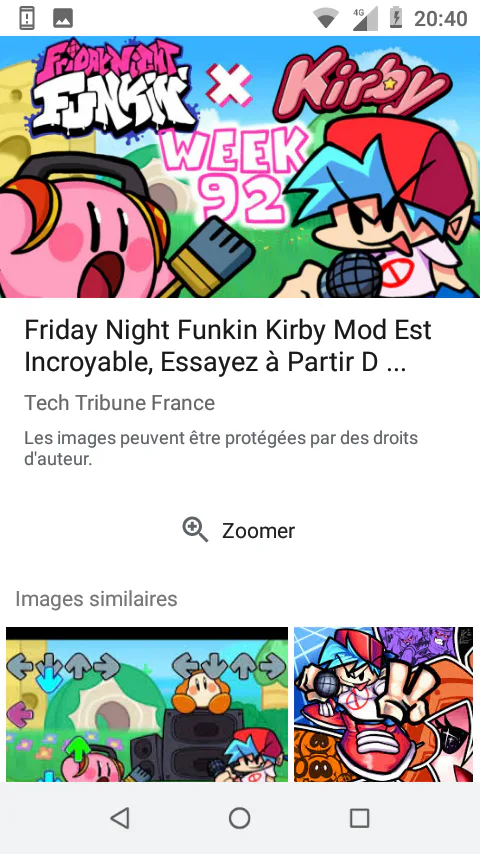This screenshot has height=854, width=480.
Task: Tap the Wi-Fi signal icon
Action: 326,19
